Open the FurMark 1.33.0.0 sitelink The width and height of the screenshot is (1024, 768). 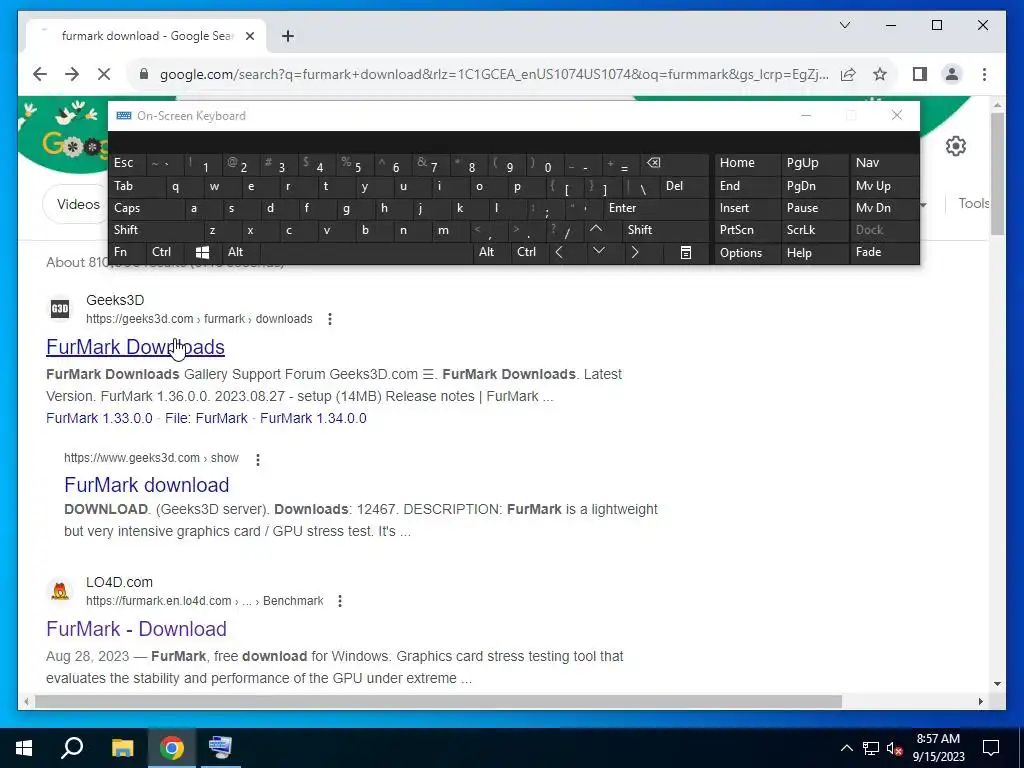coord(99,418)
